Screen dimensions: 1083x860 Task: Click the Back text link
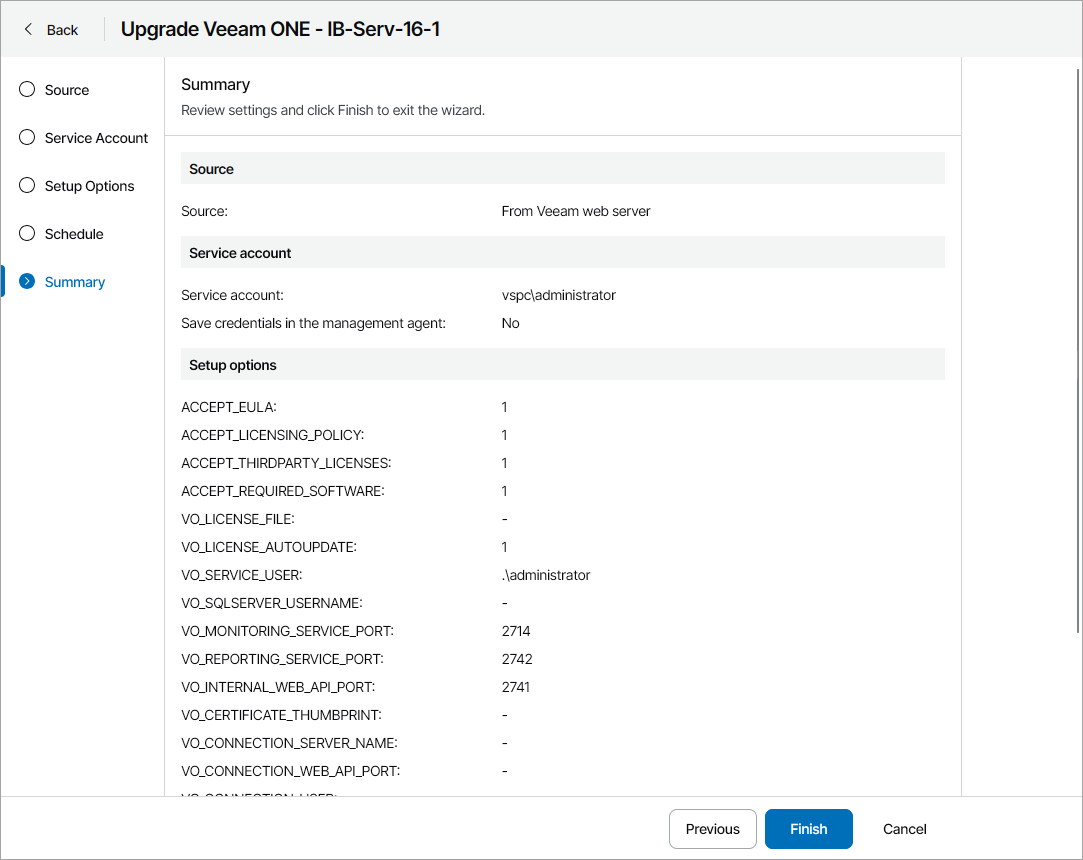62,30
